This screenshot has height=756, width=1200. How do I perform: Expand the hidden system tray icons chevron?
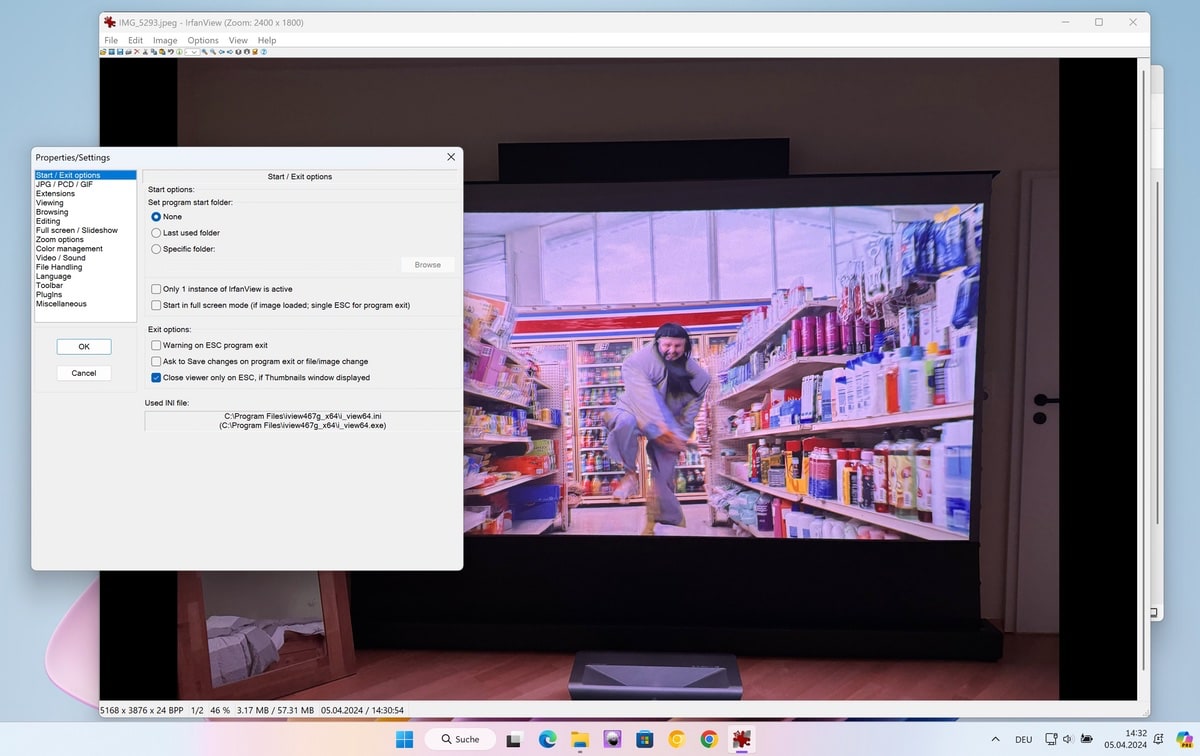[x=995, y=740]
